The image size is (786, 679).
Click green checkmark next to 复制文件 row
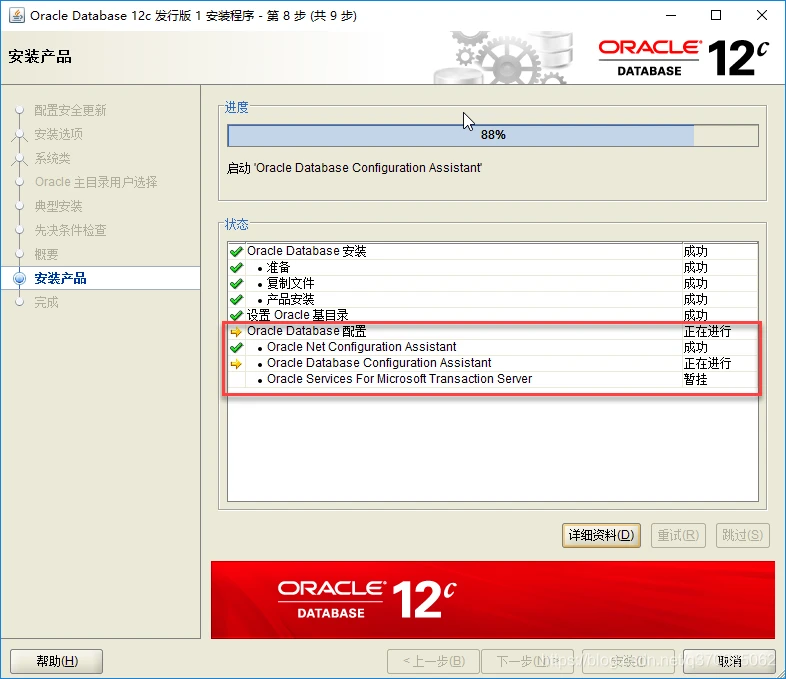(236, 284)
